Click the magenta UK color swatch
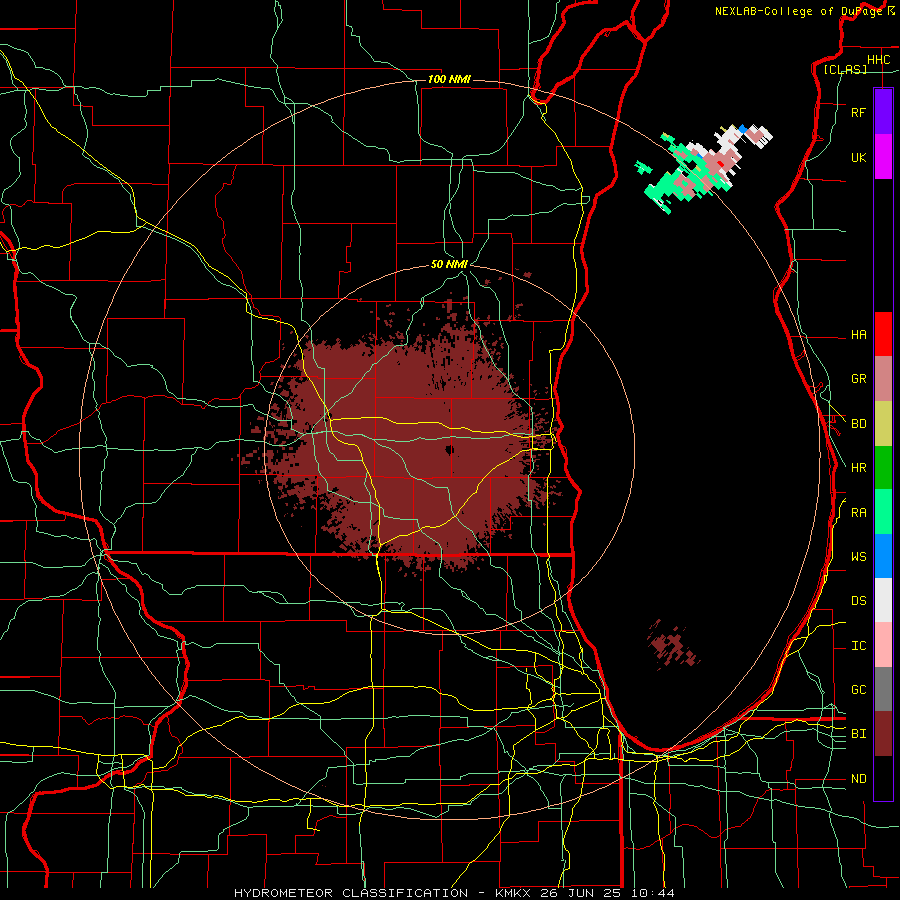 click(883, 157)
